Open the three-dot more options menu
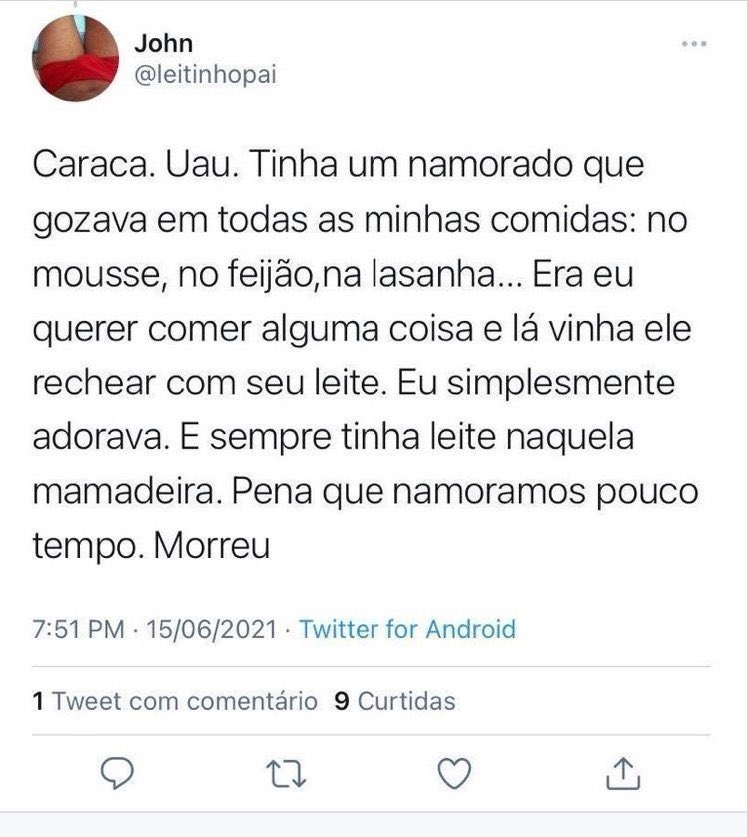The image size is (747, 837). click(693, 45)
